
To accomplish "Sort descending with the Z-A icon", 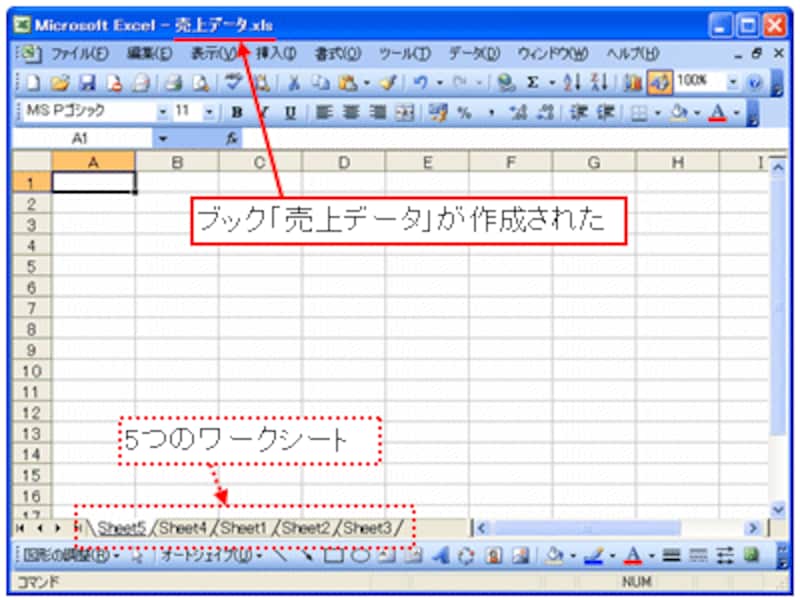I will coord(598,83).
